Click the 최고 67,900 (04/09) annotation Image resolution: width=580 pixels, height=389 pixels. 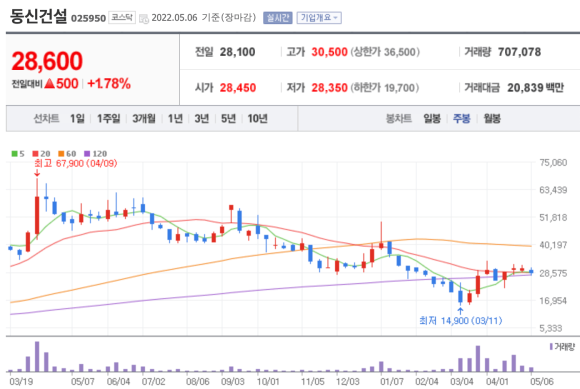pyautogui.click(x=75, y=163)
